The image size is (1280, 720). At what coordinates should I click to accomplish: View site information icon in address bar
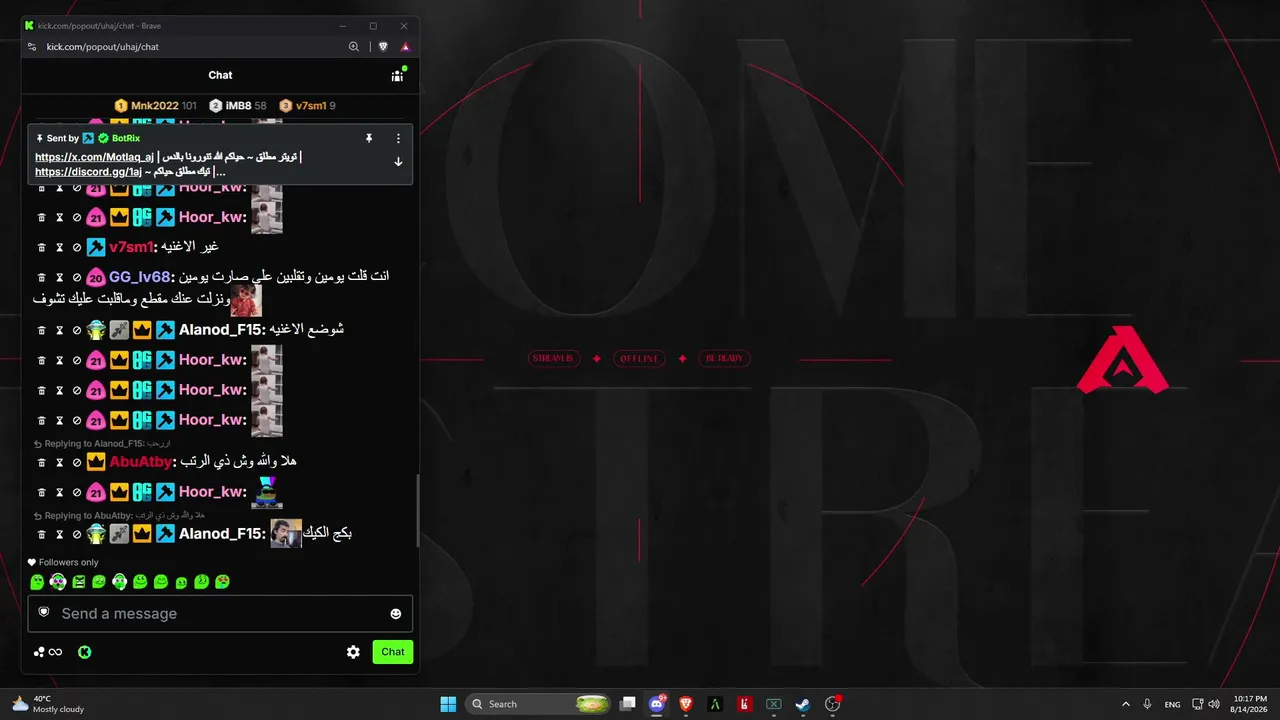pyautogui.click(x=32, y=46)
